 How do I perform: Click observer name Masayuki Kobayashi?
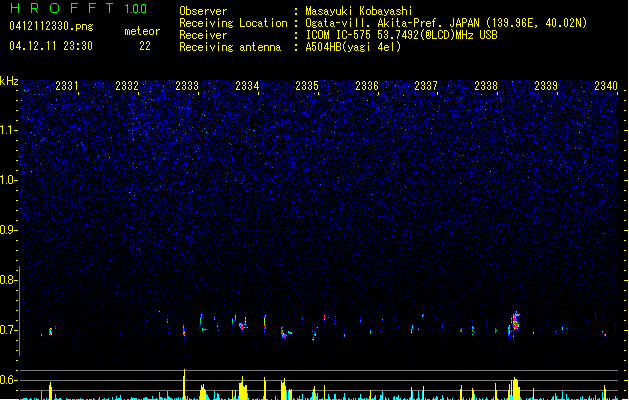(x=359, y=11)
